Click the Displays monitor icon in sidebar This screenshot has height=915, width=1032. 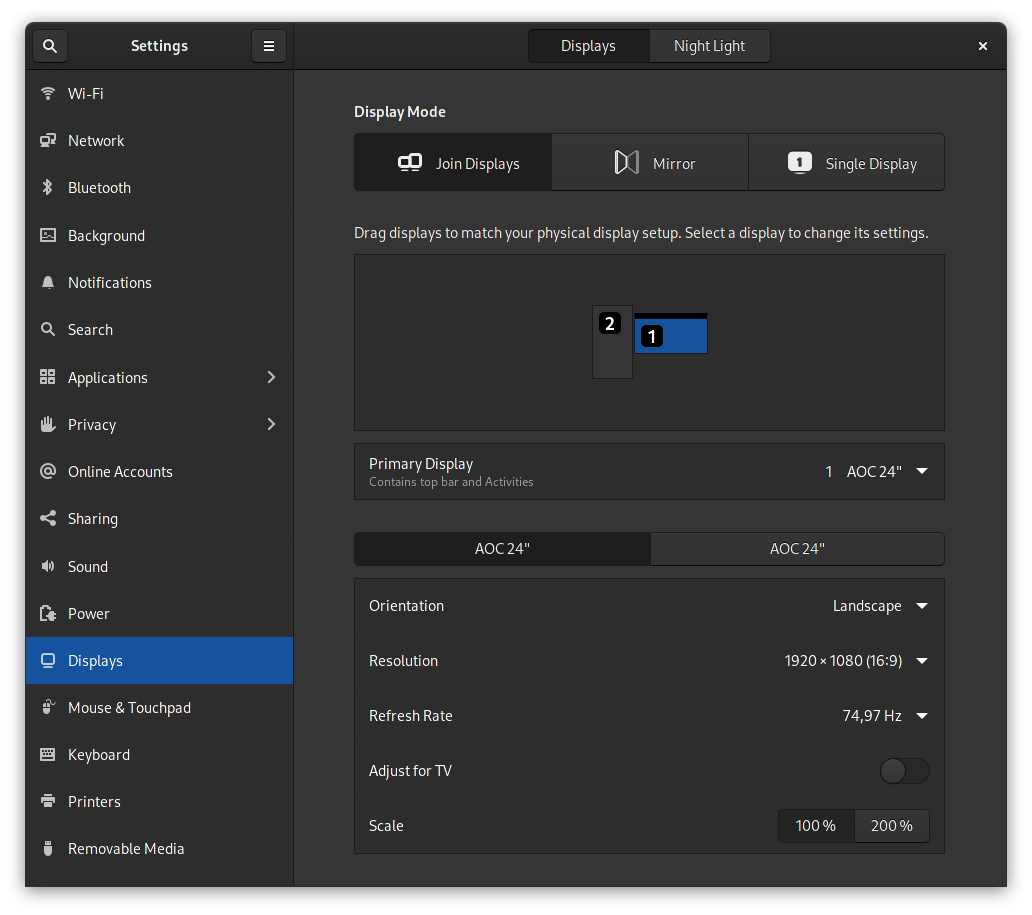[47, 660]
